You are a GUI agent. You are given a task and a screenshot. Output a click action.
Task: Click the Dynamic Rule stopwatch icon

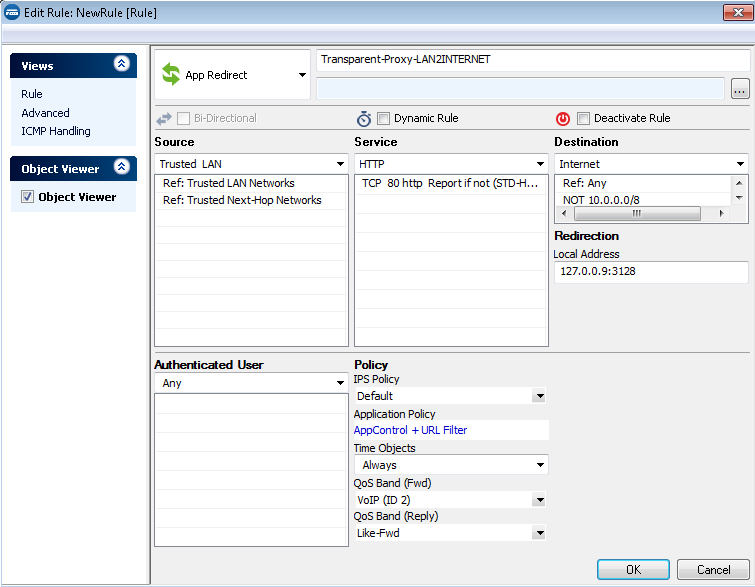point(364,118)
